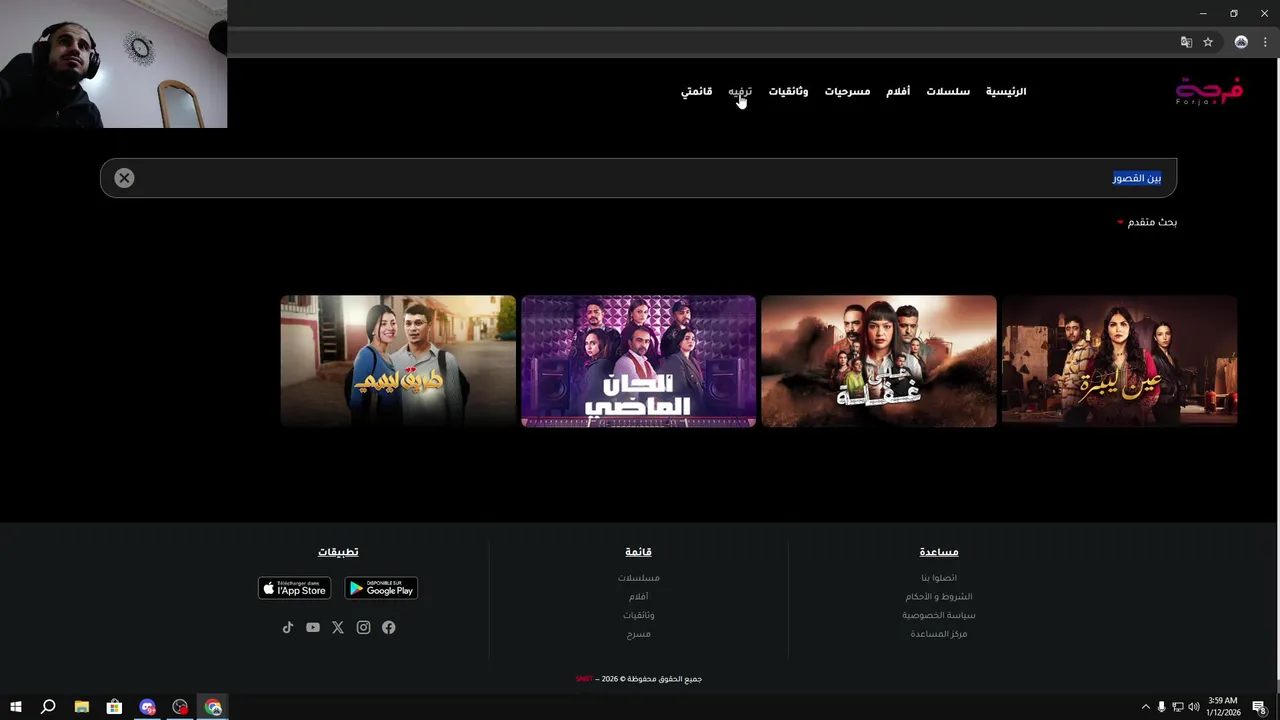Expand the بحث متقدم advanced search
This screenshot has width=1280, height=720.
tap(1147, 222)
